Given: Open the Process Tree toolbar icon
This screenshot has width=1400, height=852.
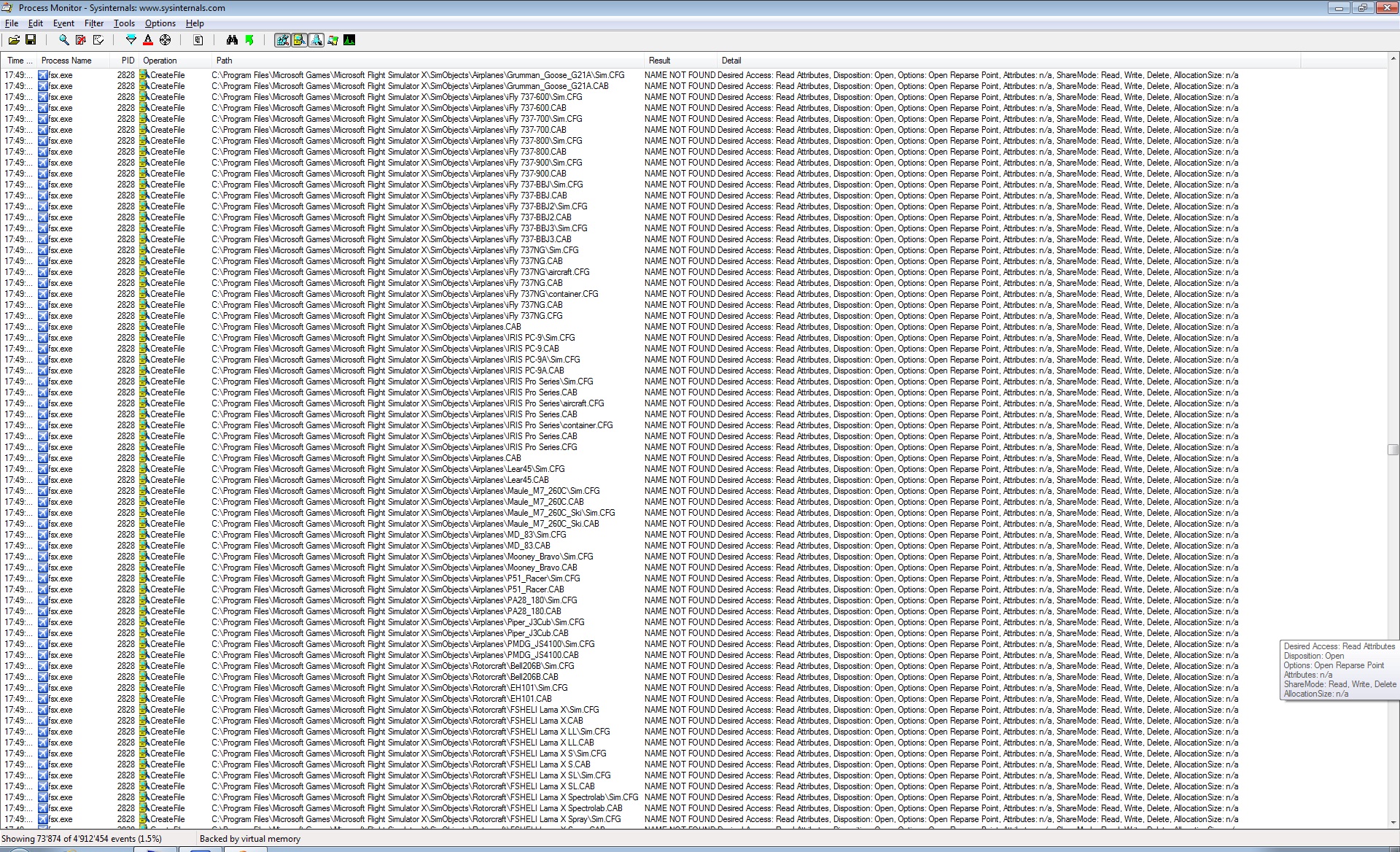Looking at the screenshot, I should pyautogui.click(x=198, y=40).
